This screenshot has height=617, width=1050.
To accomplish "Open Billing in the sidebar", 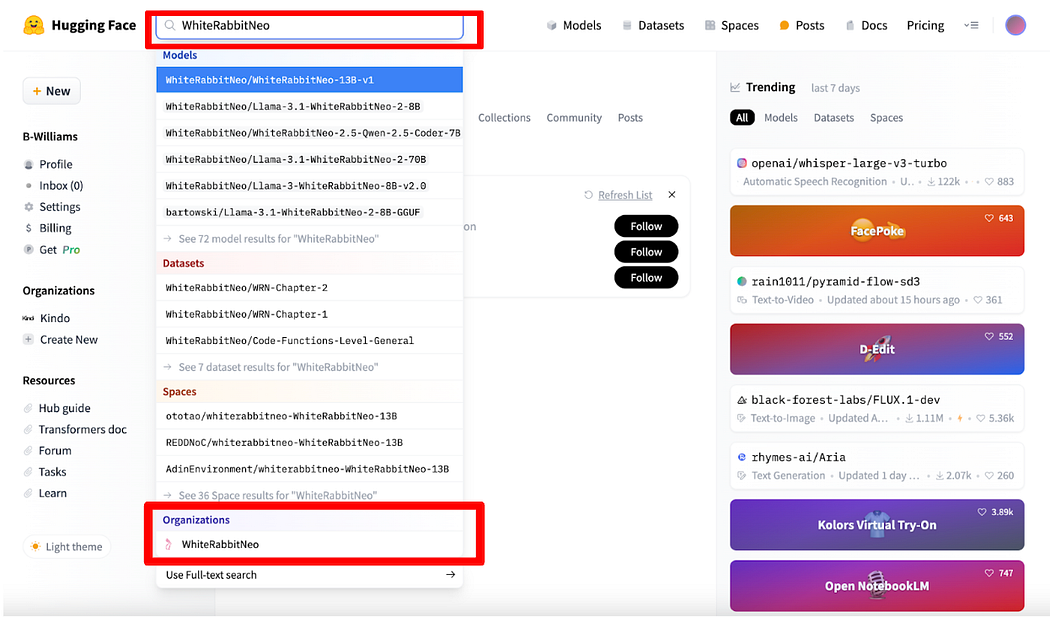I will (48, 228).
